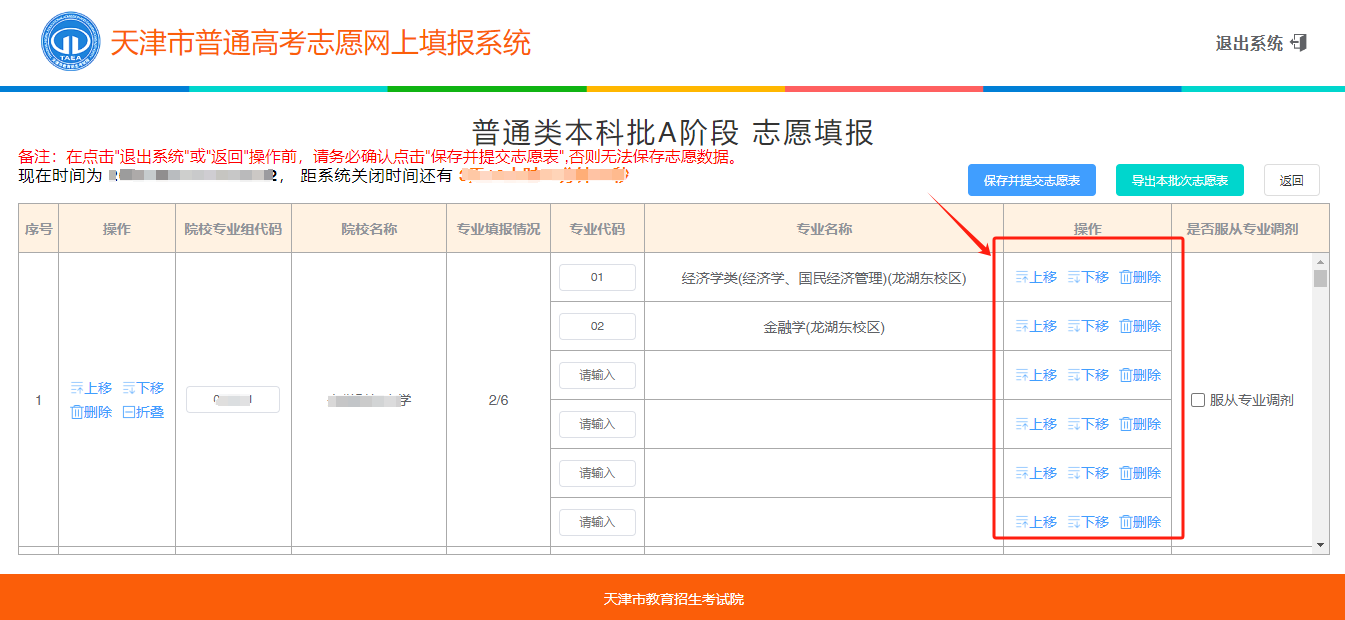
Task: Click 导出本批次志愿表 button
Action: [x=1180, y=181]
